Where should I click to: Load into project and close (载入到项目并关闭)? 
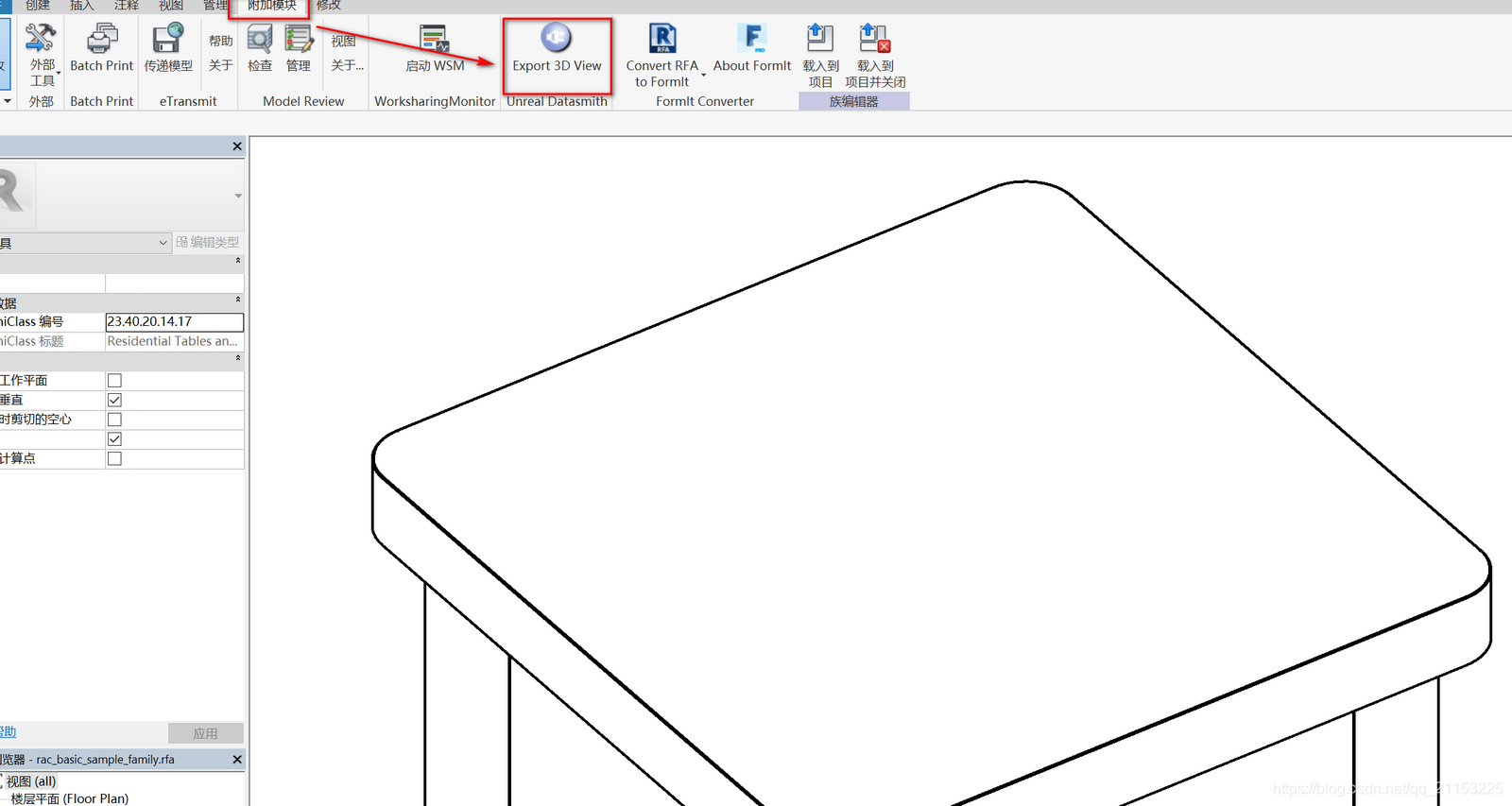point(875,57)
